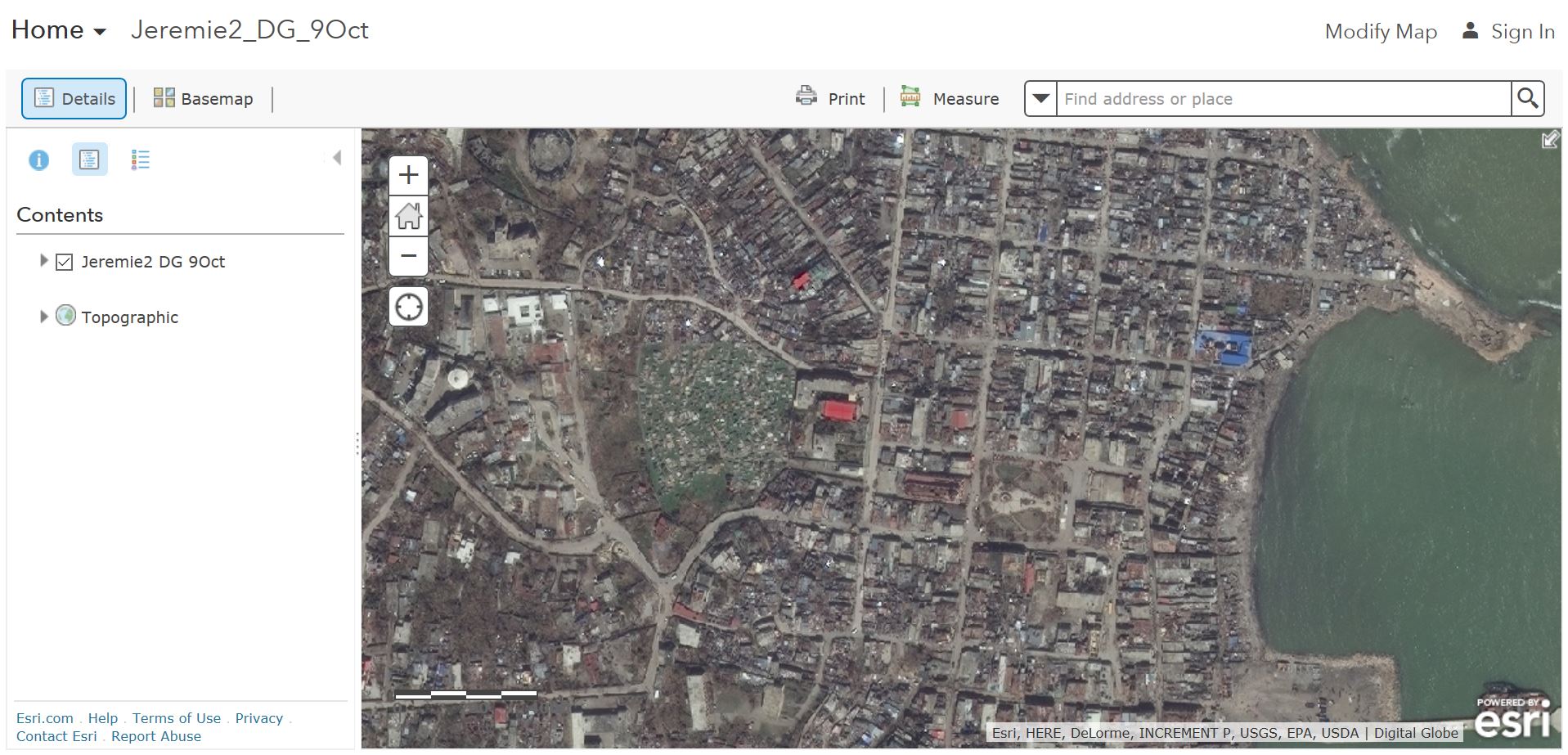Open the Privacy footer link
The image size is (1568, 755).
[258, 718]
